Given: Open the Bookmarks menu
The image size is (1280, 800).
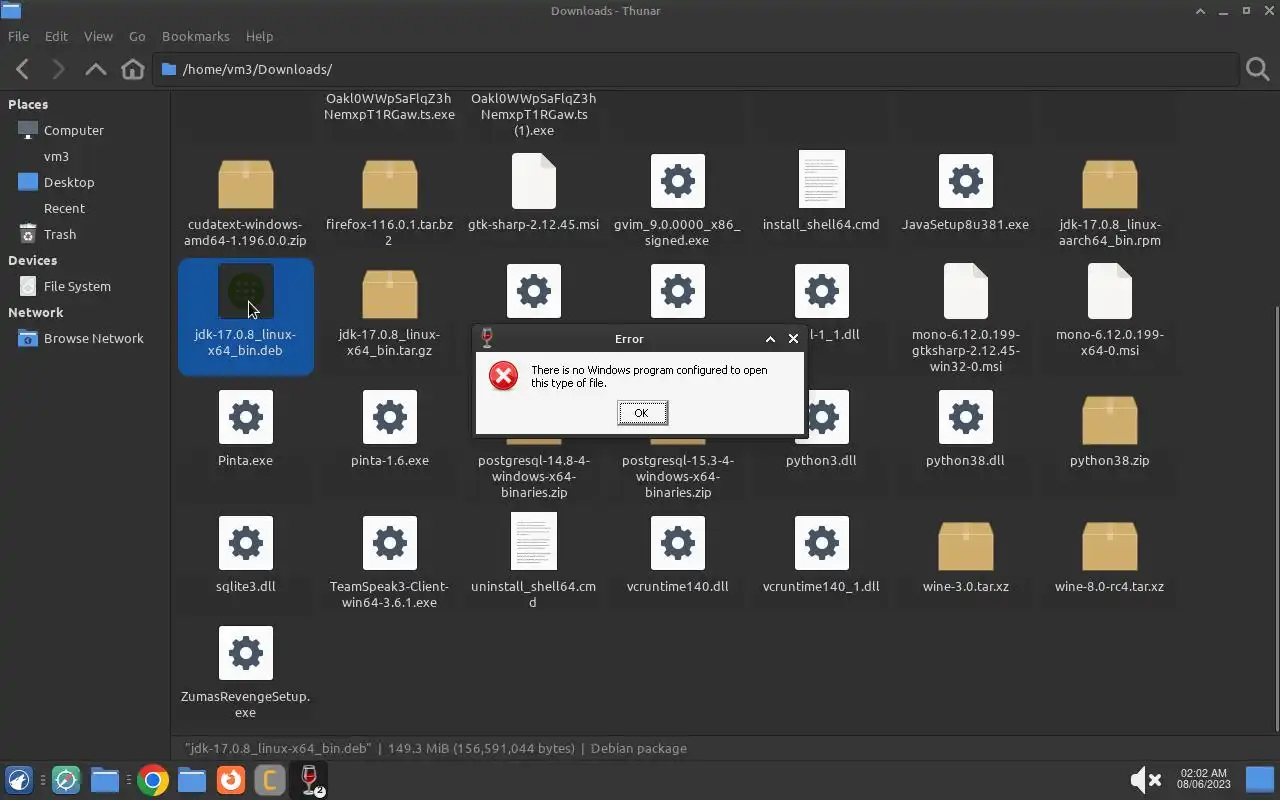Looking at the screenshot, I should [196, 36].
